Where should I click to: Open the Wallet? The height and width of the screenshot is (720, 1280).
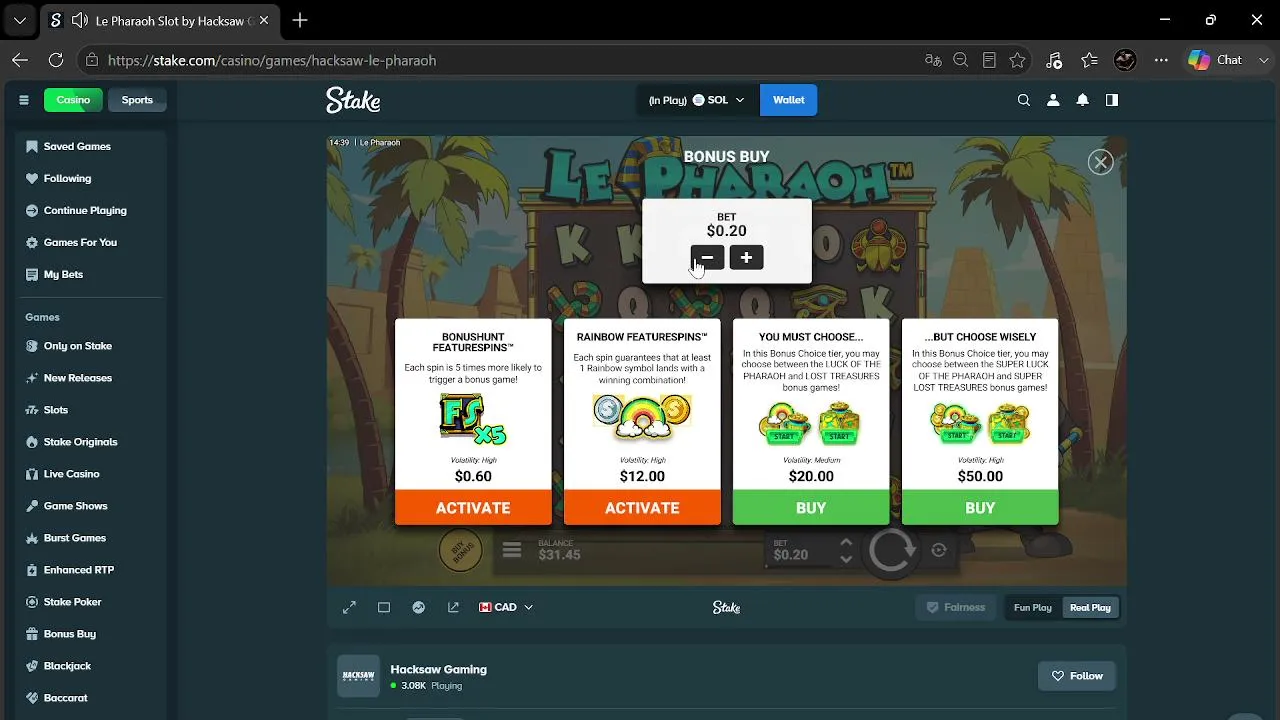pos(788,100)
